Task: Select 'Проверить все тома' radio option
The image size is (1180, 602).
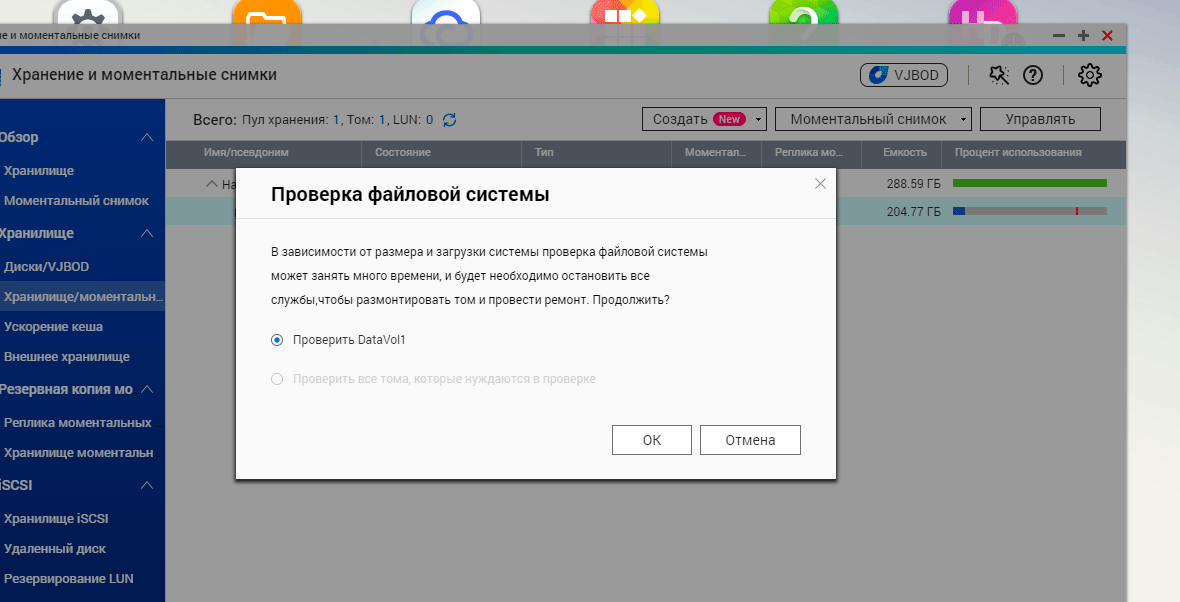Action: tap(277, 379)
